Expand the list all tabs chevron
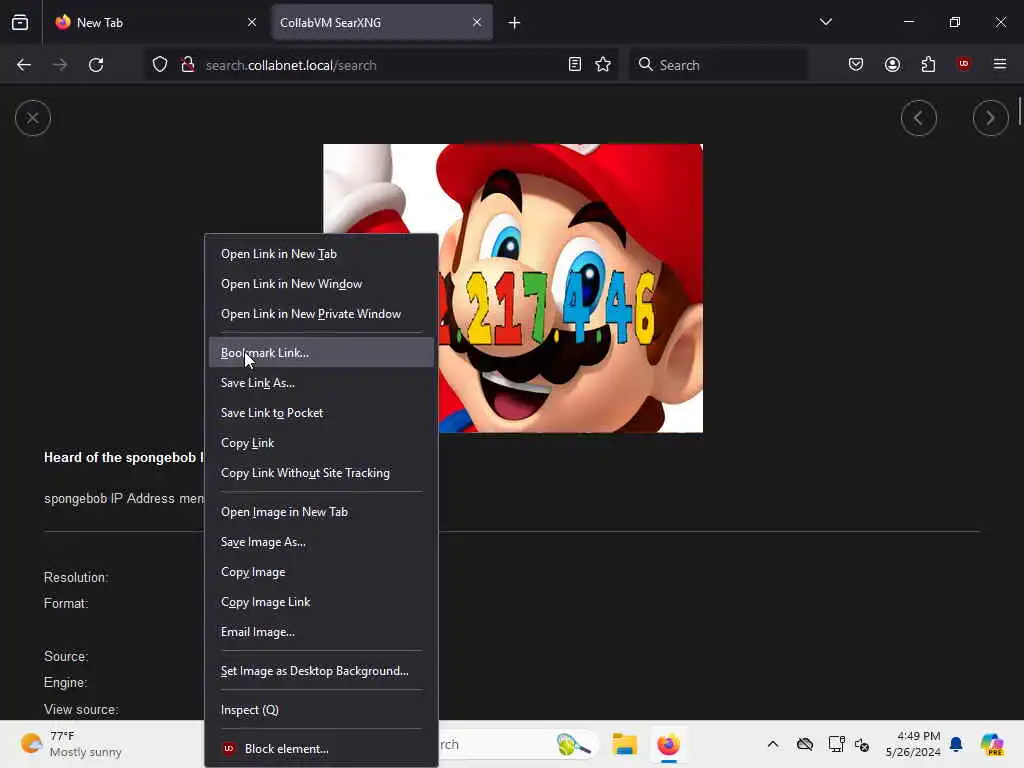This screenshot has width=1024, height=768. (825, 22)
